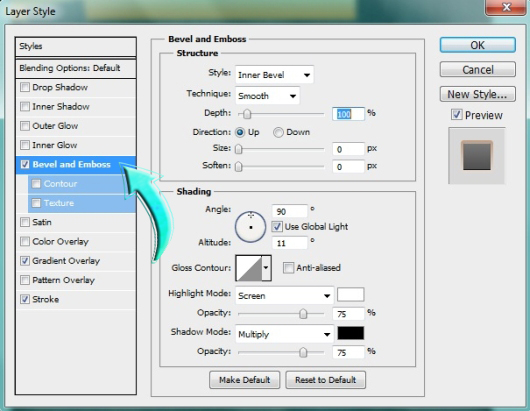Click the Depth slider handle
Image resolution: width=530 pixels, height=411 pixels.
(247, 114)
